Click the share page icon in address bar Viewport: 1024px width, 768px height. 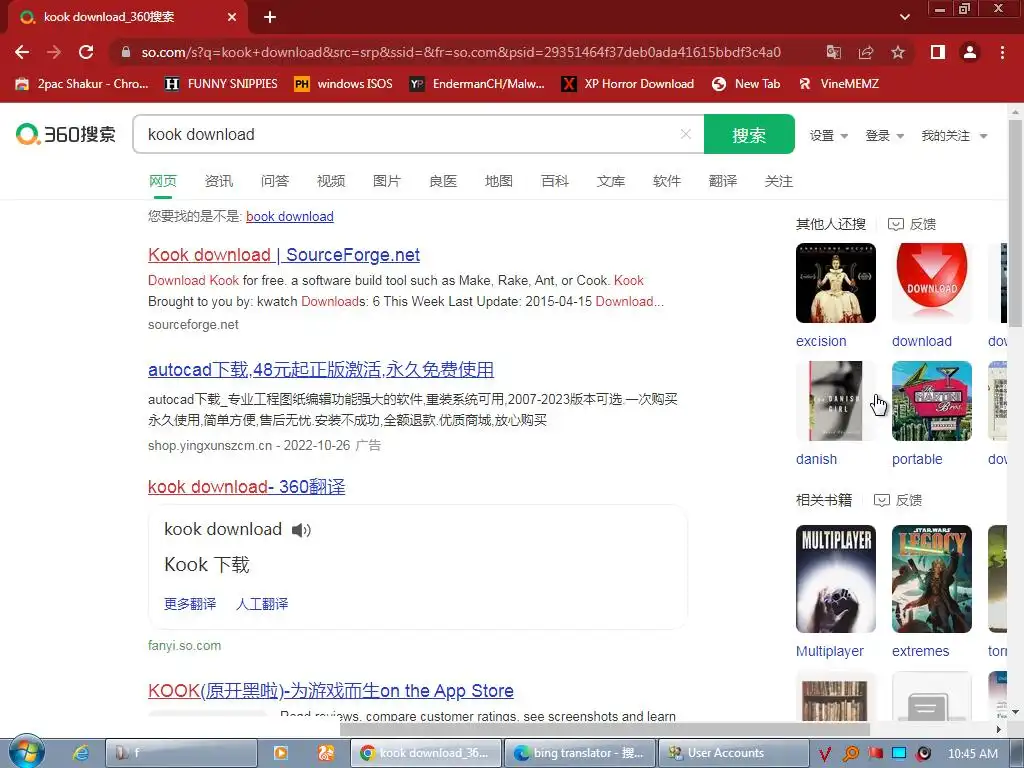(865, 52)
